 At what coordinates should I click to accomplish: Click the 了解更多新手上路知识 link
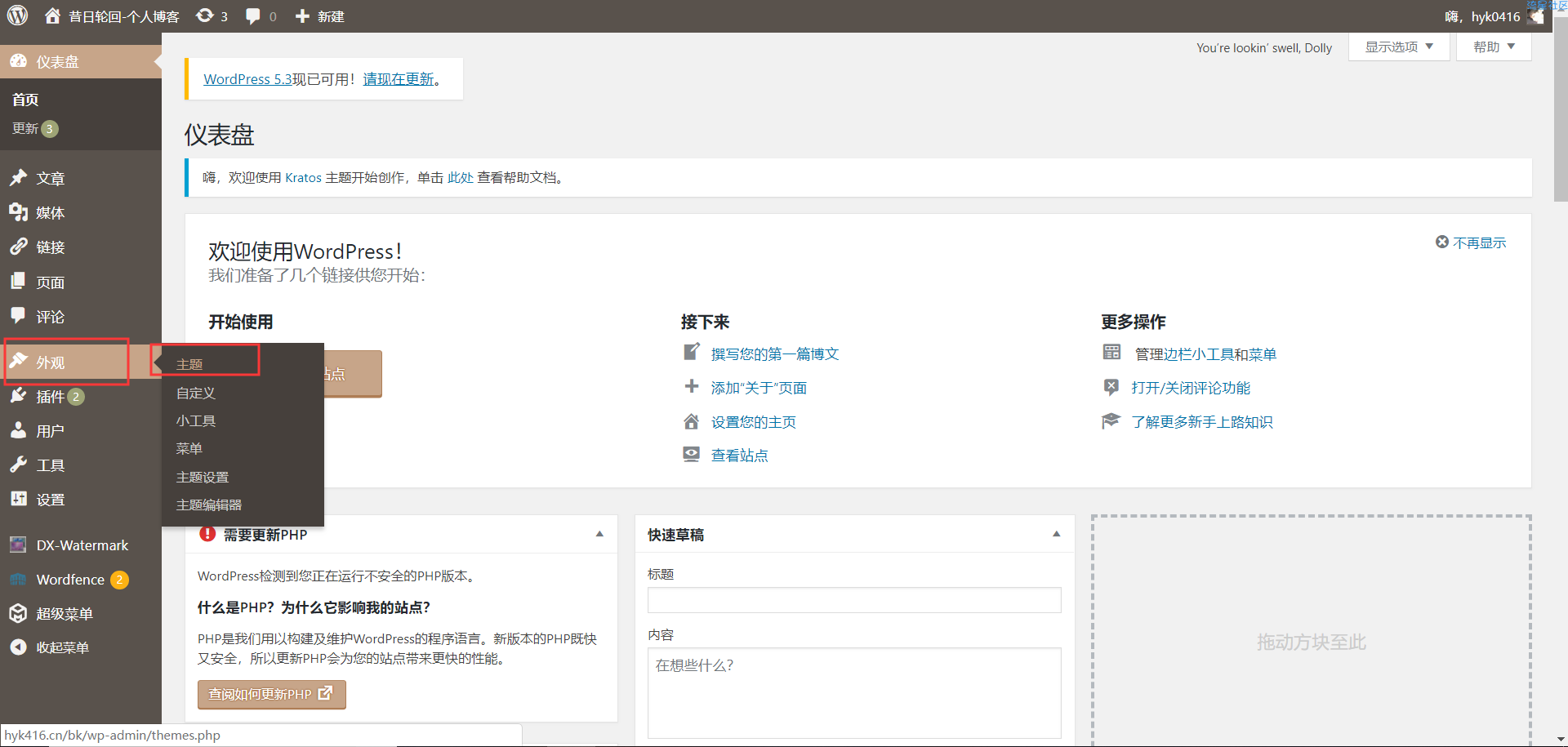point(1201,422)
